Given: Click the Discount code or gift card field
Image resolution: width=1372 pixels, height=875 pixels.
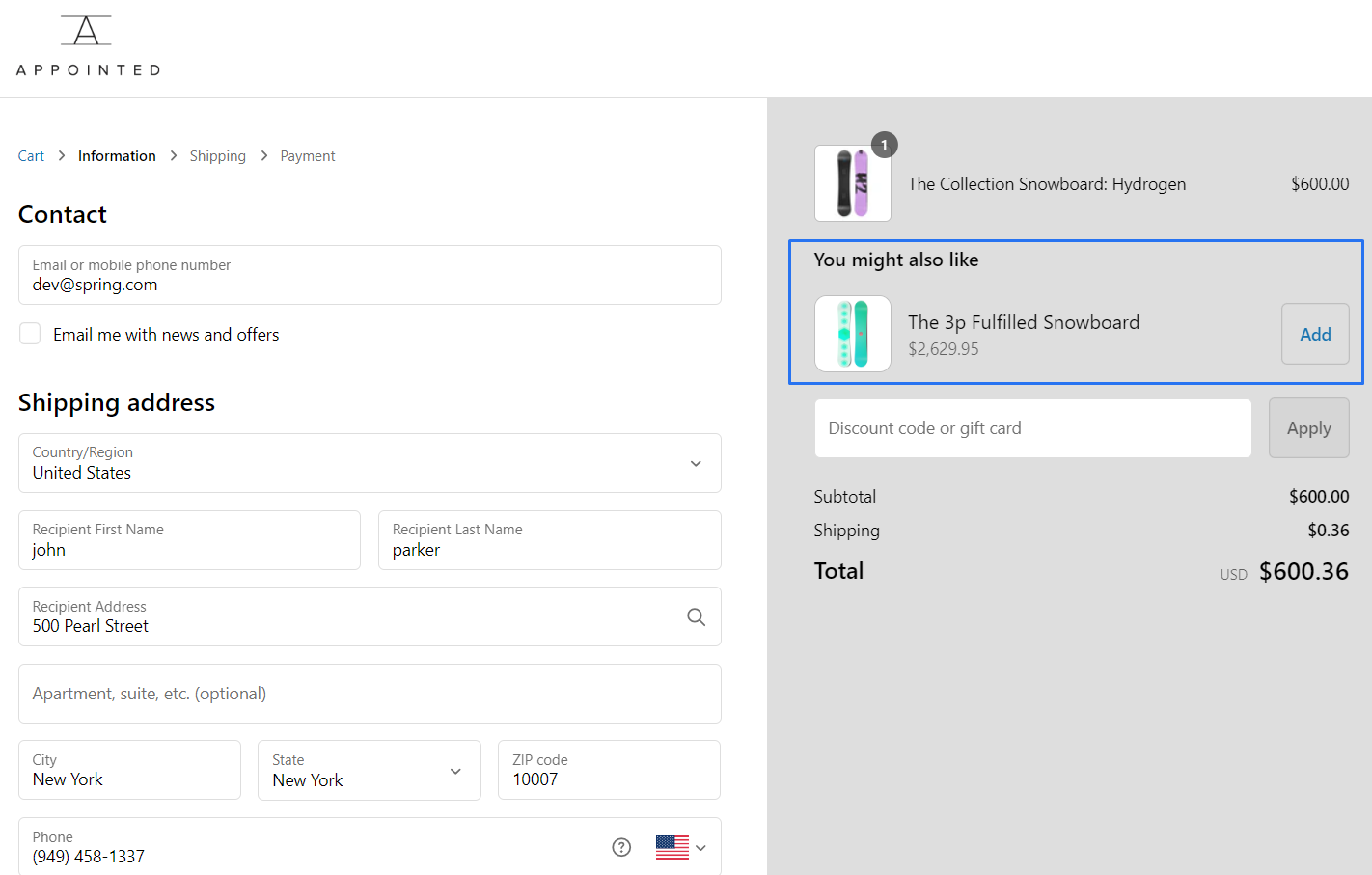Looking at the screenshot, I should coord(1032,427).
